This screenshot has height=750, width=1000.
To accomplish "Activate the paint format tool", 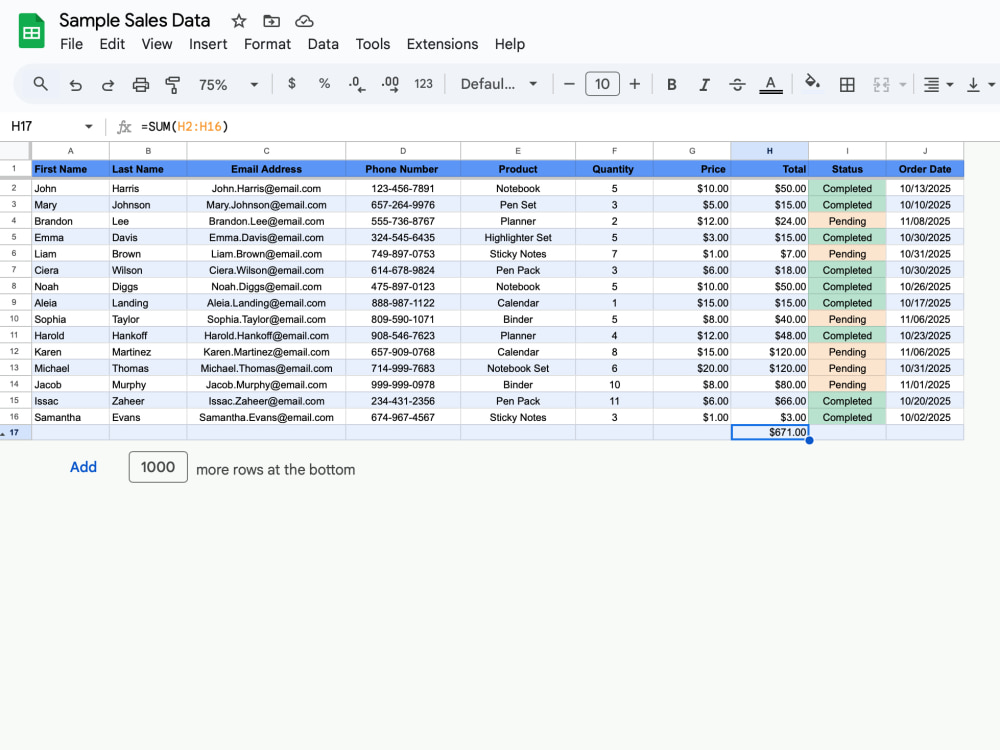I will point(172,84).
